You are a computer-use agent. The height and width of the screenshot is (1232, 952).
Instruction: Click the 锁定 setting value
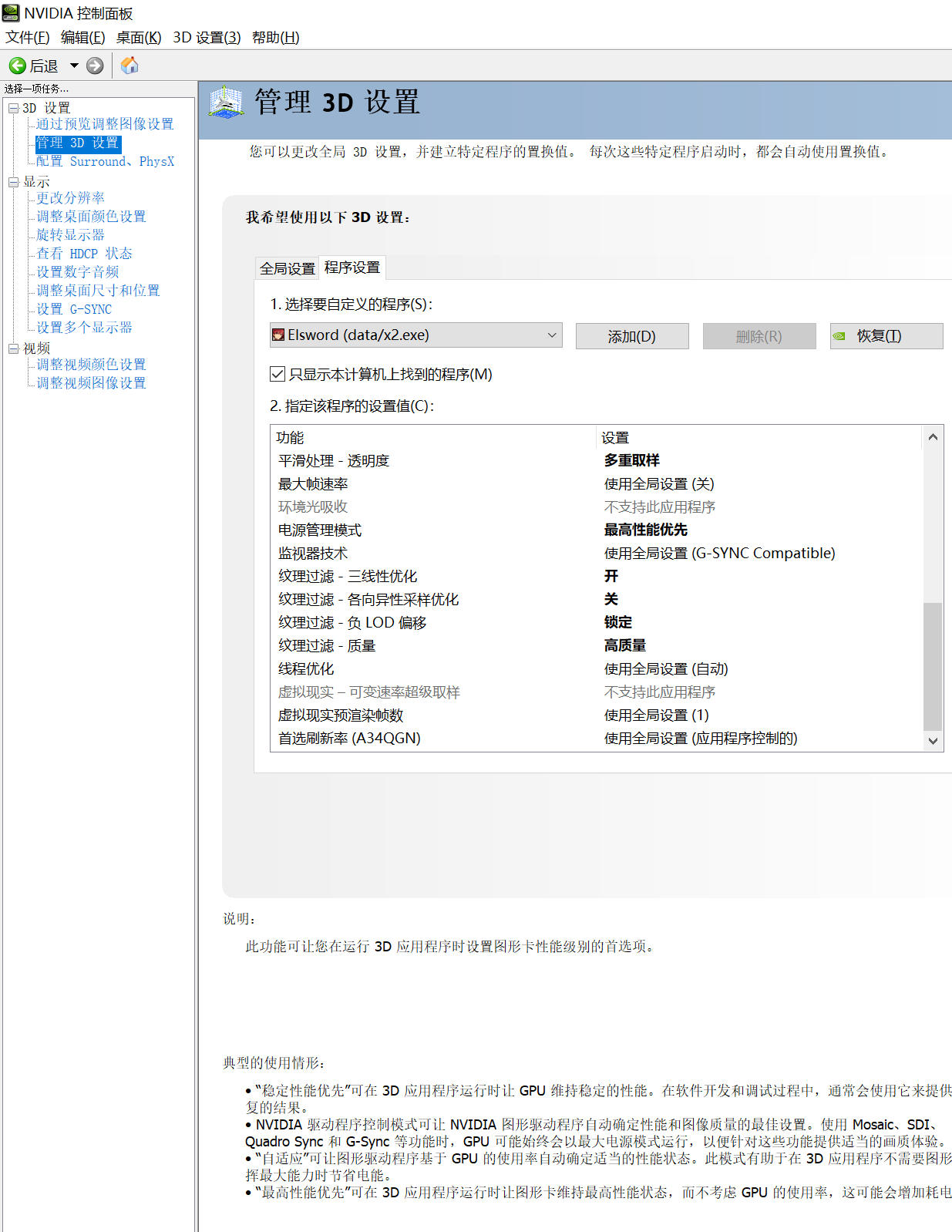tap(618, 623)
